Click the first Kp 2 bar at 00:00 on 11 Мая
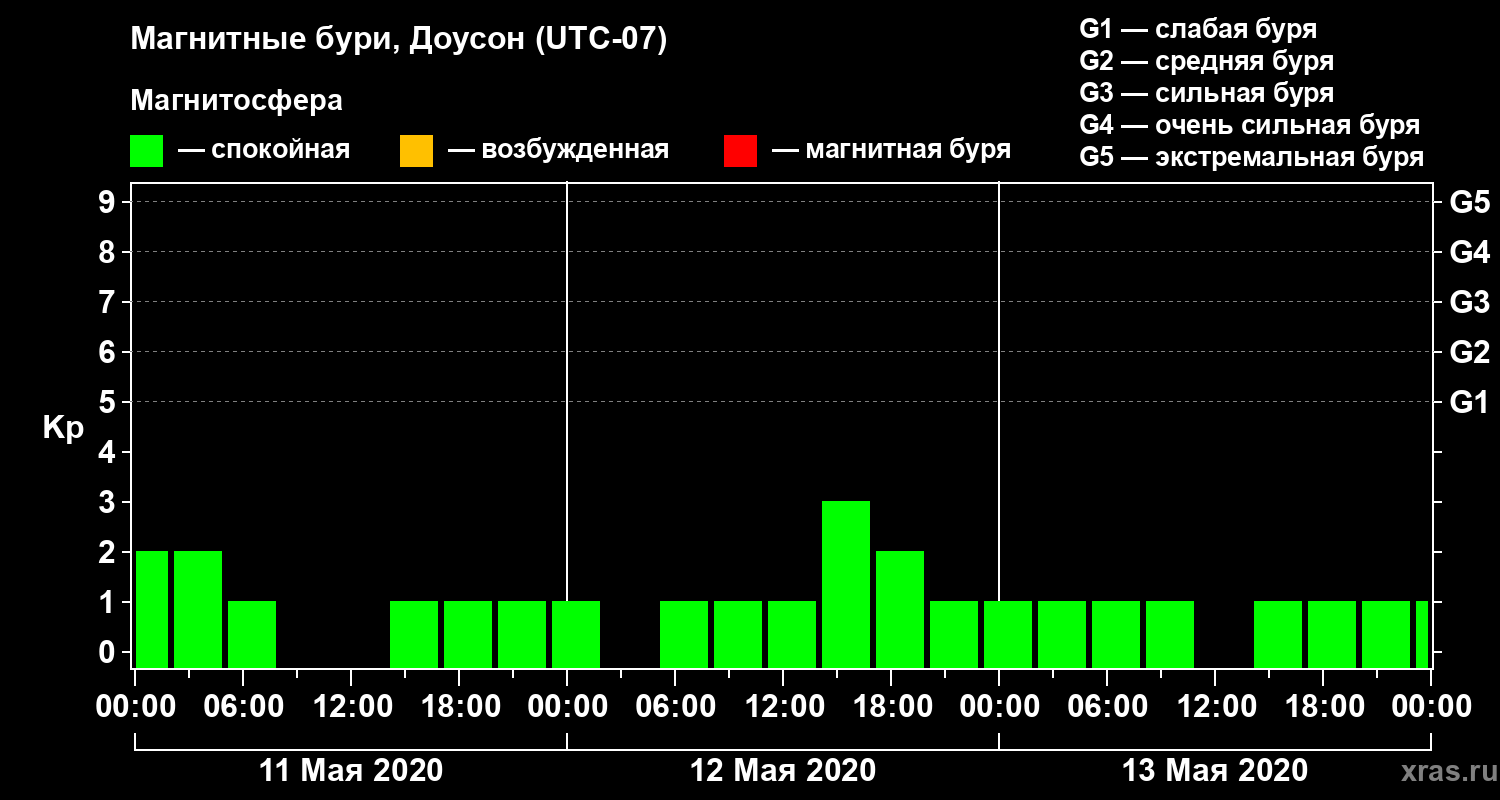1500x800 pixels. (152, 609)
